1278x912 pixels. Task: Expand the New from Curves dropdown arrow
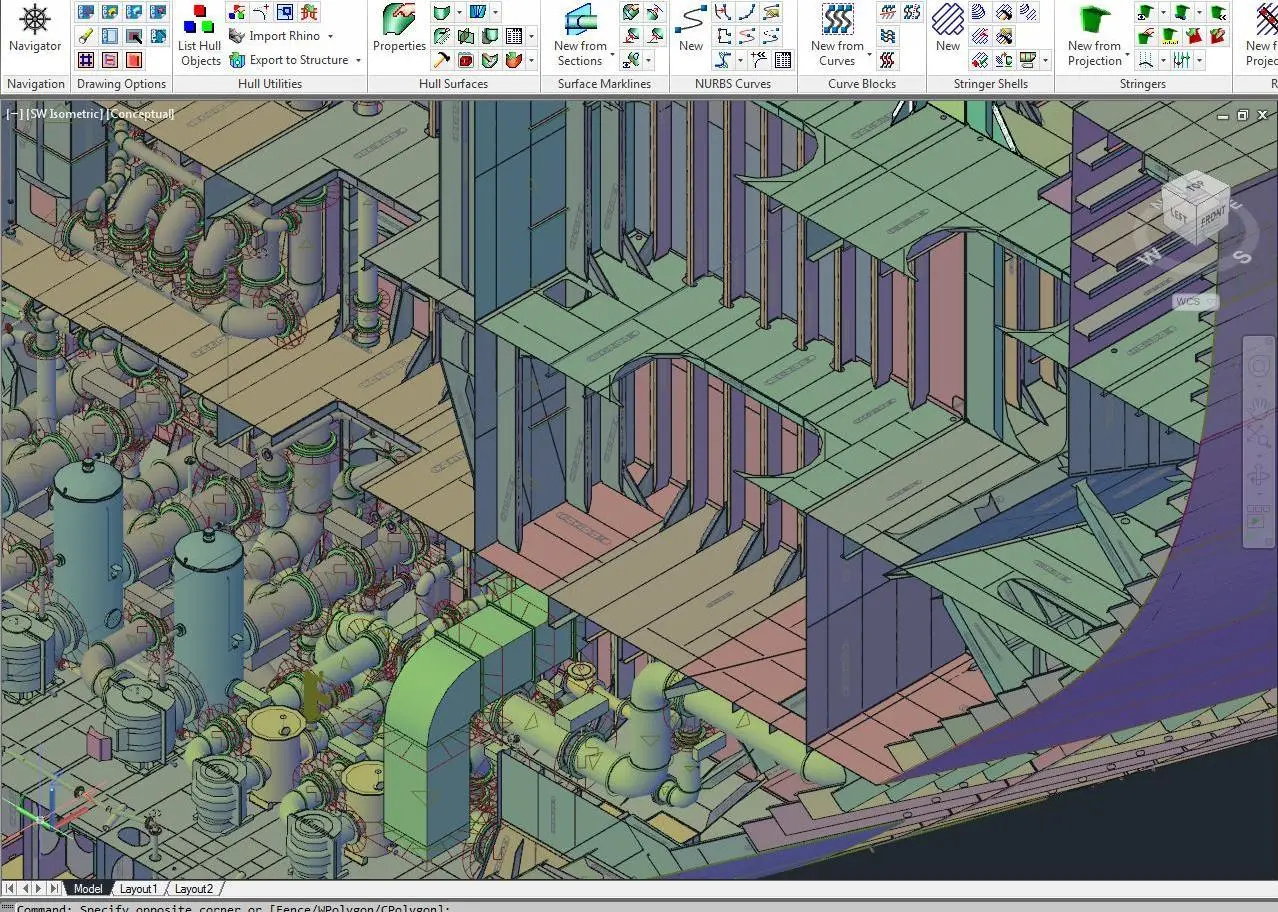click(x=869, y=54)
